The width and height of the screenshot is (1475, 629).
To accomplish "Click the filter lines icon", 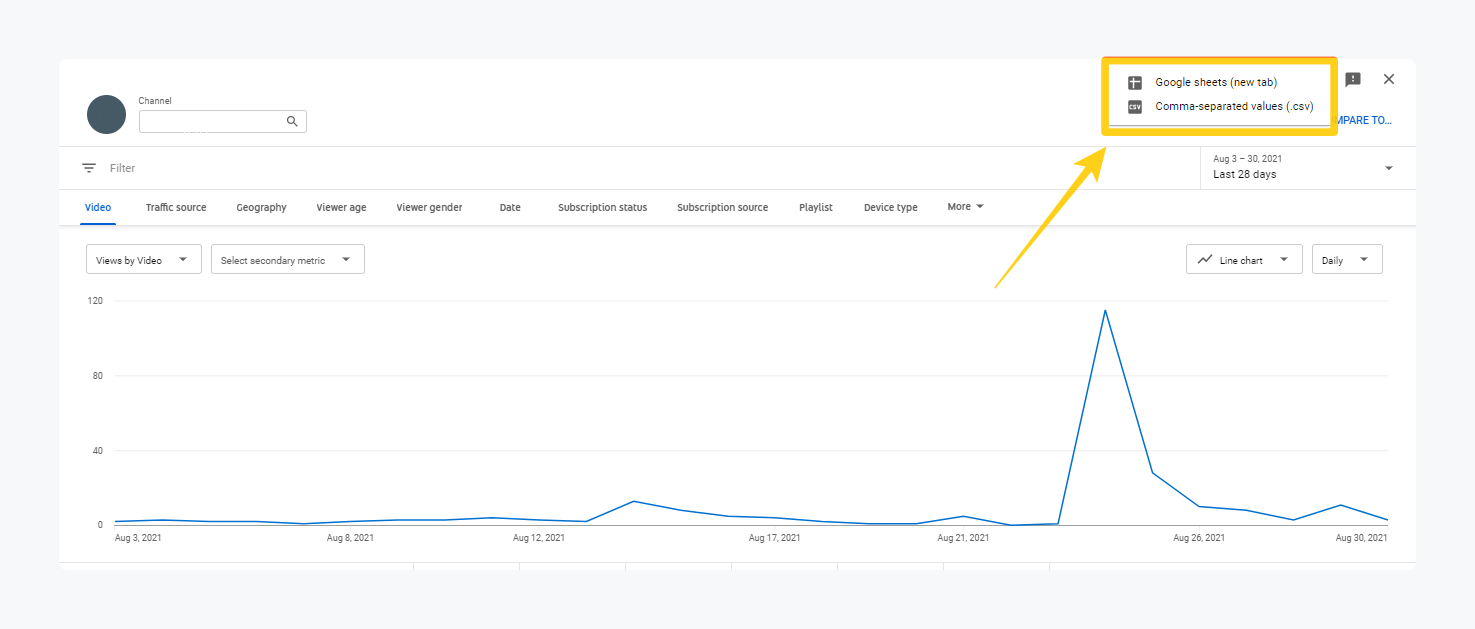I will click(89, 168).
